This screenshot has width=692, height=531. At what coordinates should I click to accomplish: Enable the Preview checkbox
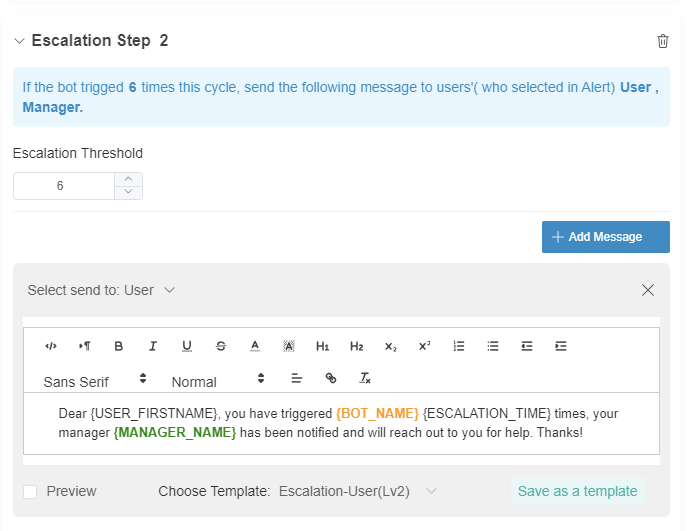30,491
